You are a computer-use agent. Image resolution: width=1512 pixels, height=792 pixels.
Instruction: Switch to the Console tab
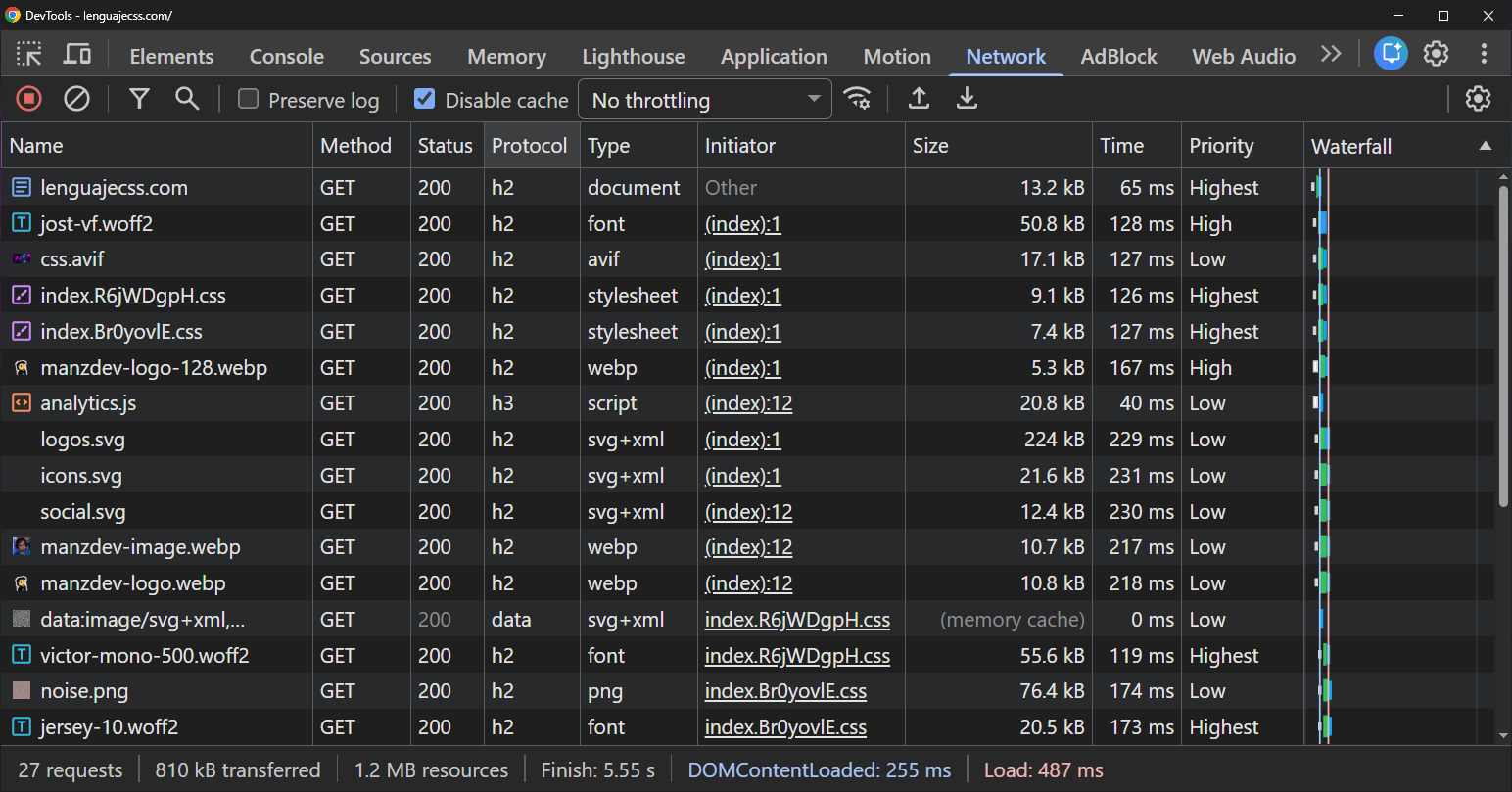coord(287,57)
